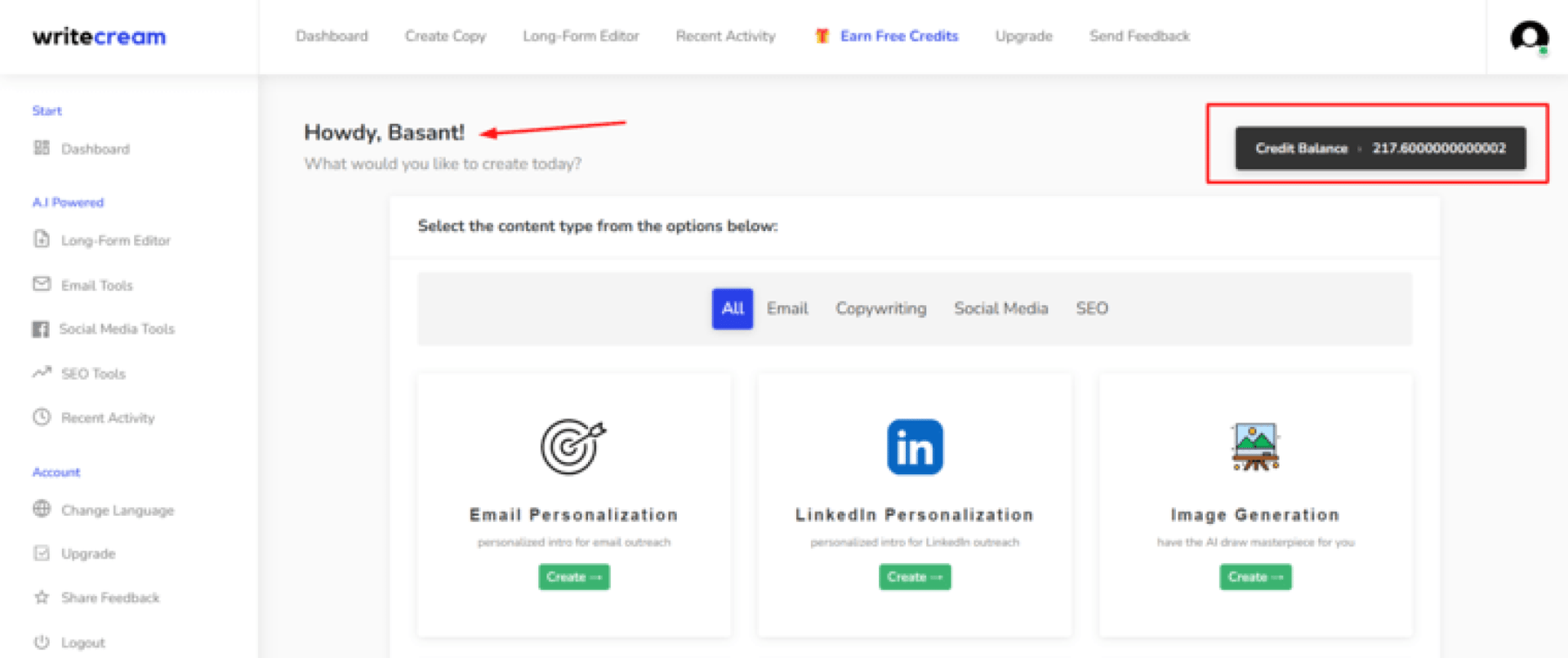
Task: Click the Email Personalization target icon
Action: (x=572, y=447)
